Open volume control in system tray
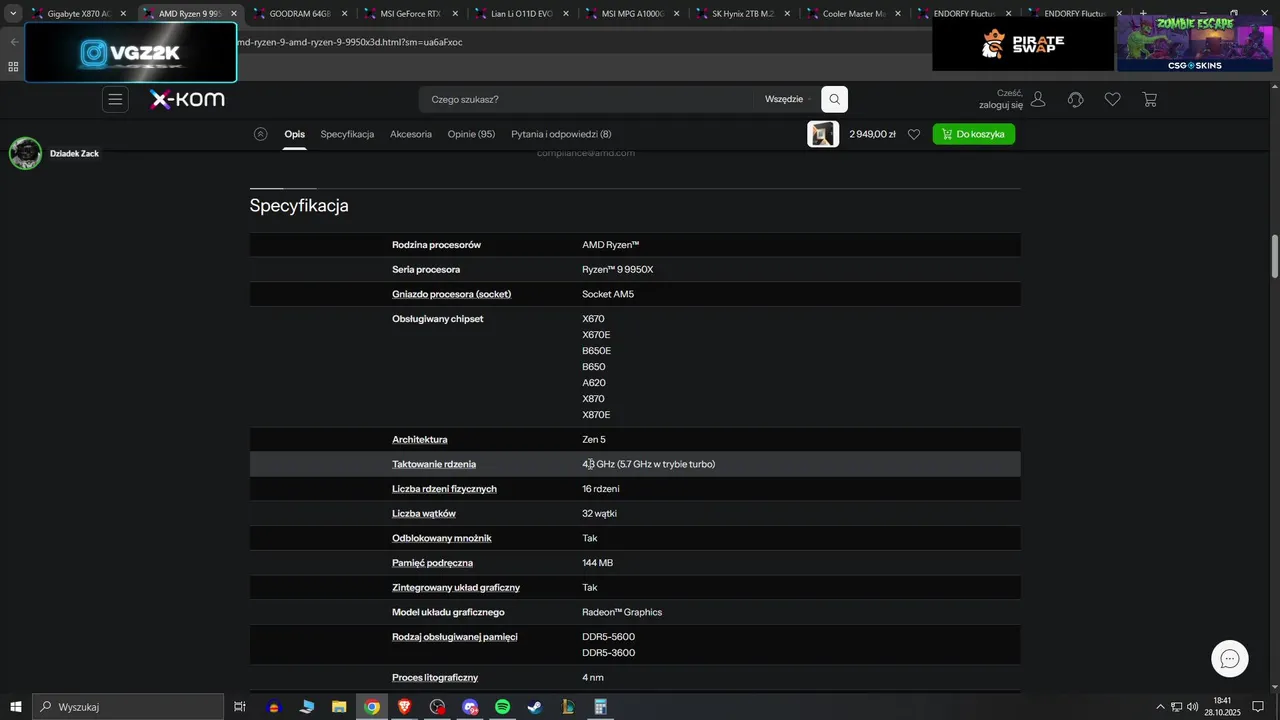 click(1192, 707)
